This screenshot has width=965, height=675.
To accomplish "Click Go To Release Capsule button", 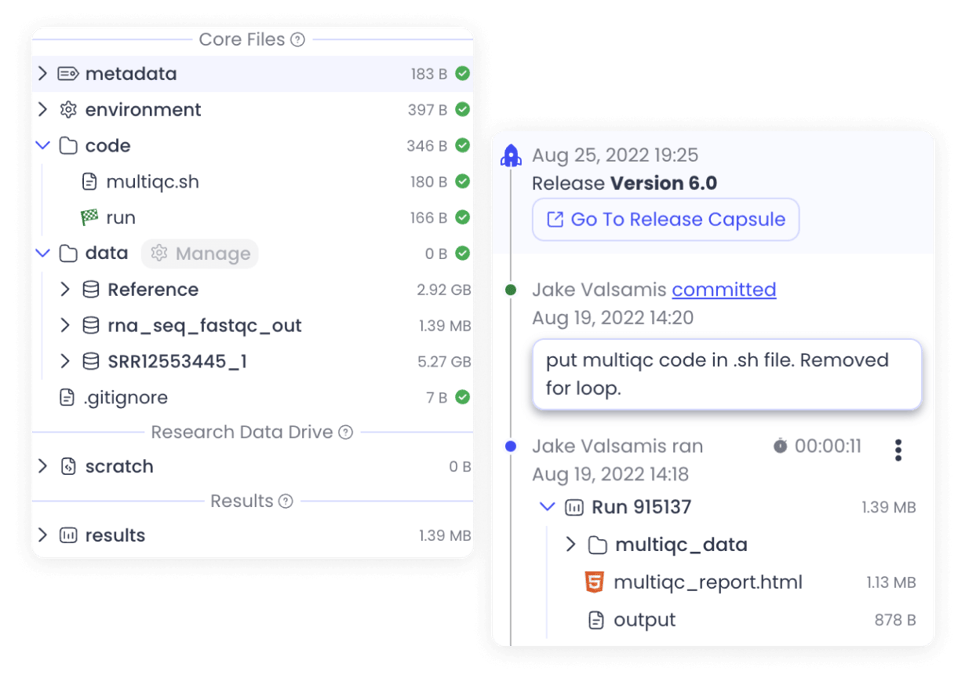I will click(x=666, y=219).
